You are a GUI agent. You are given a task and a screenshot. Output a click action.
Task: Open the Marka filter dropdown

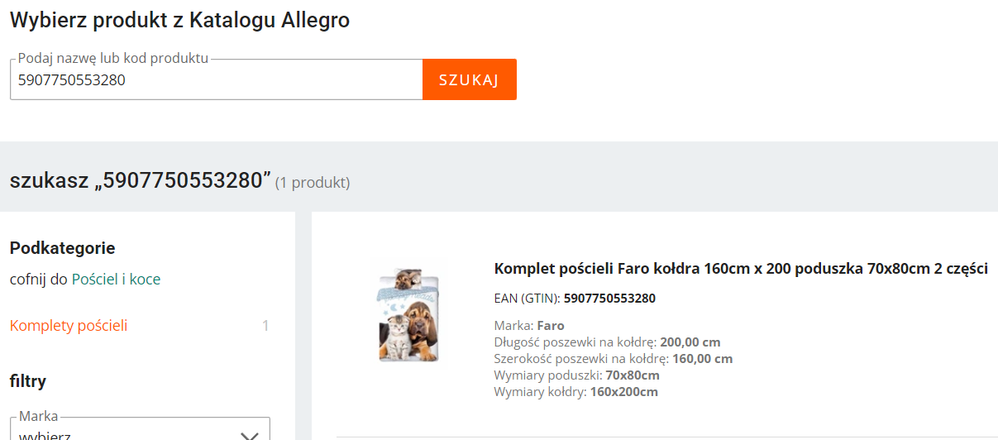coord(140,430)
